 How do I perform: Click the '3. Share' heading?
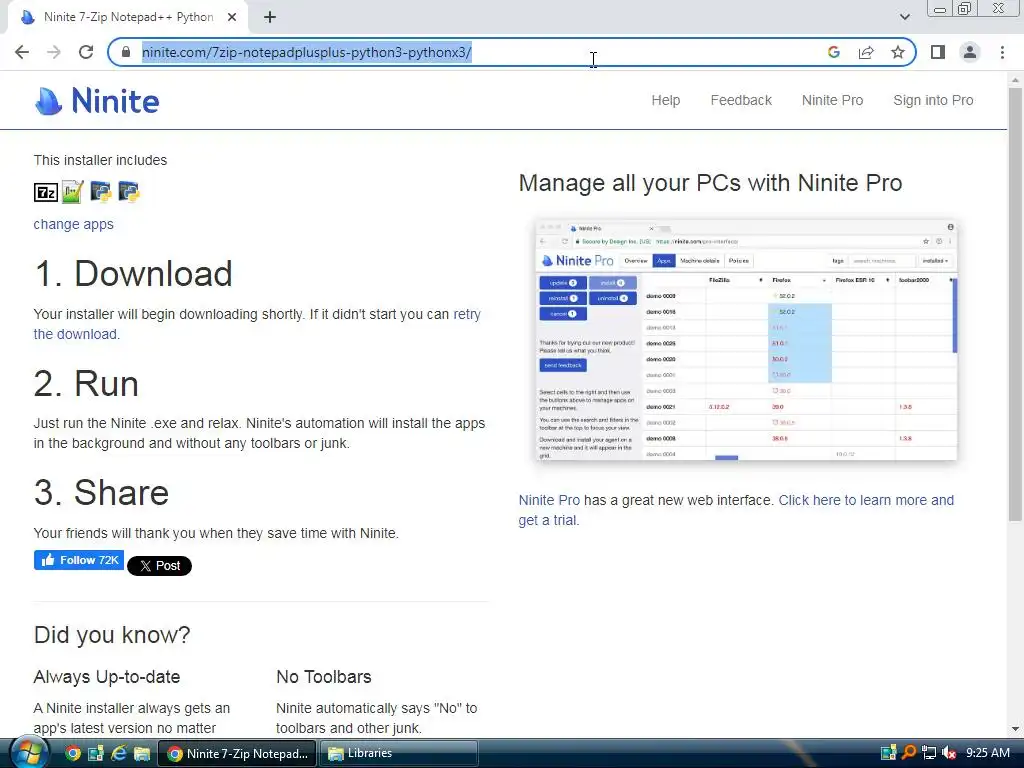pyautogui.click(x=101, y=492)
